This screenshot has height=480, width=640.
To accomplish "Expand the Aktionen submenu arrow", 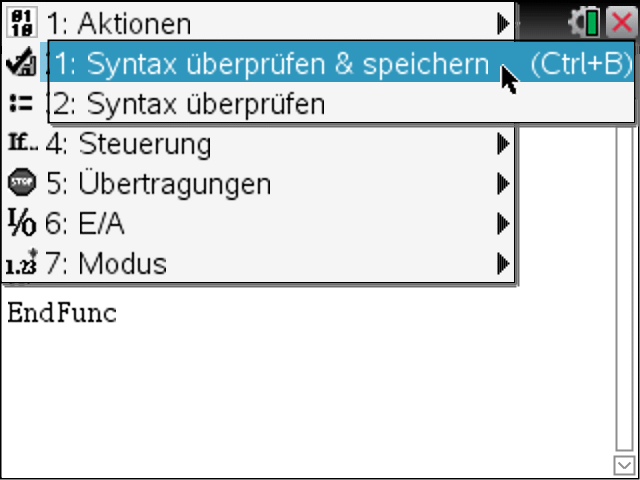I will tap(504, 24).
